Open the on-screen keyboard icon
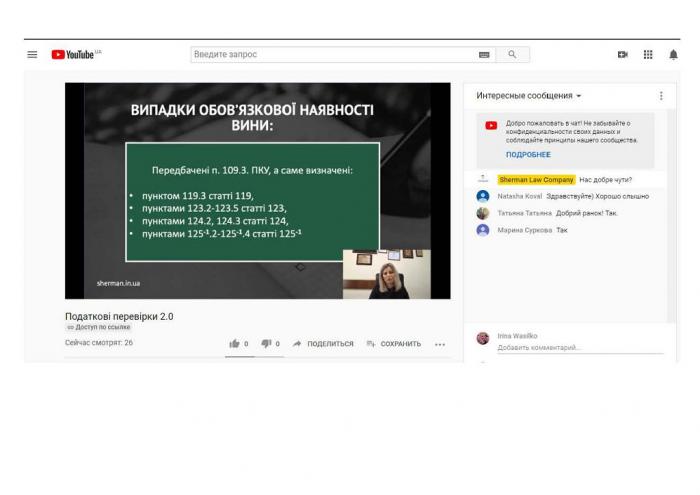Screen dimensions: 700x495 (x=485, y=55)
